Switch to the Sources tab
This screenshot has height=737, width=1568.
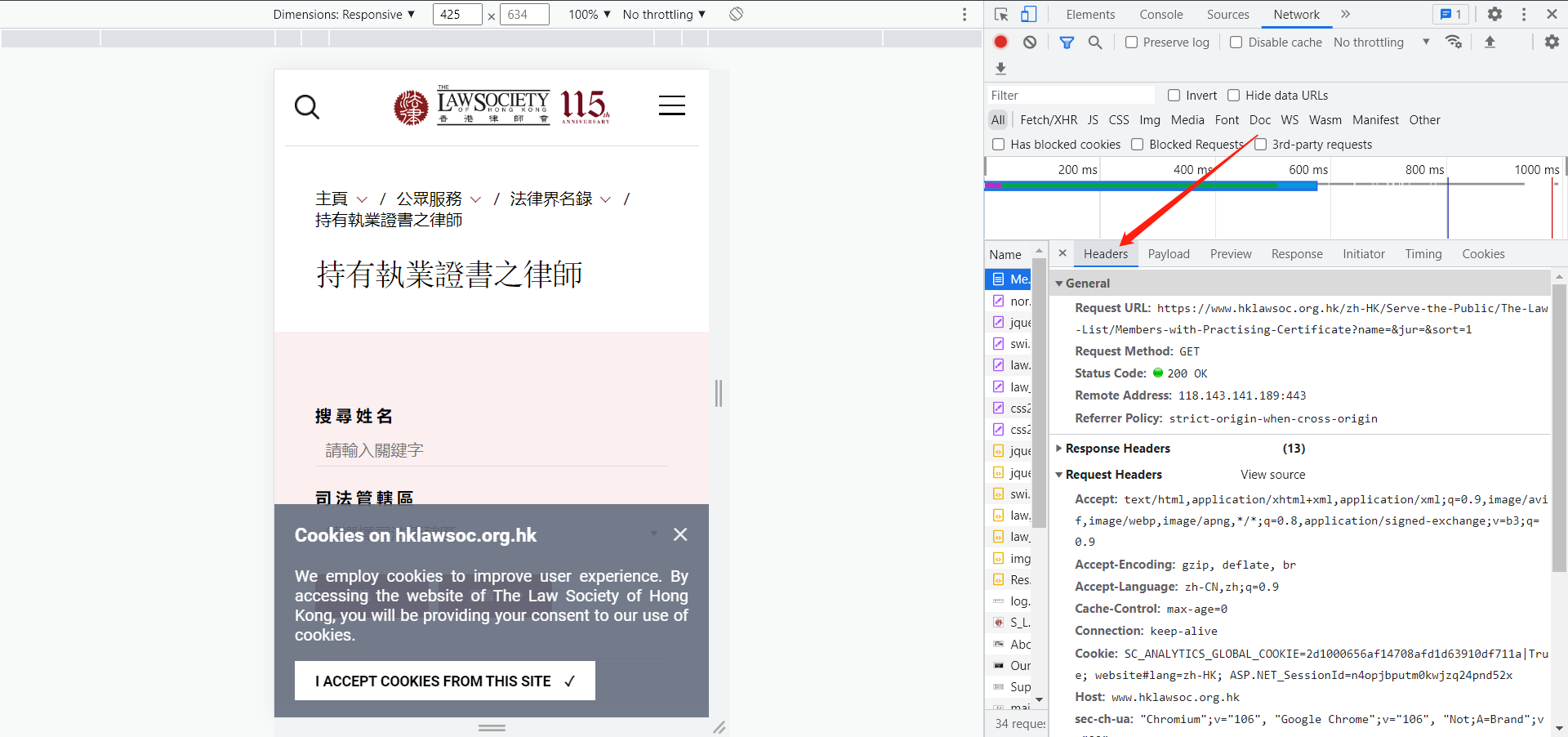tap(1228, 14)
